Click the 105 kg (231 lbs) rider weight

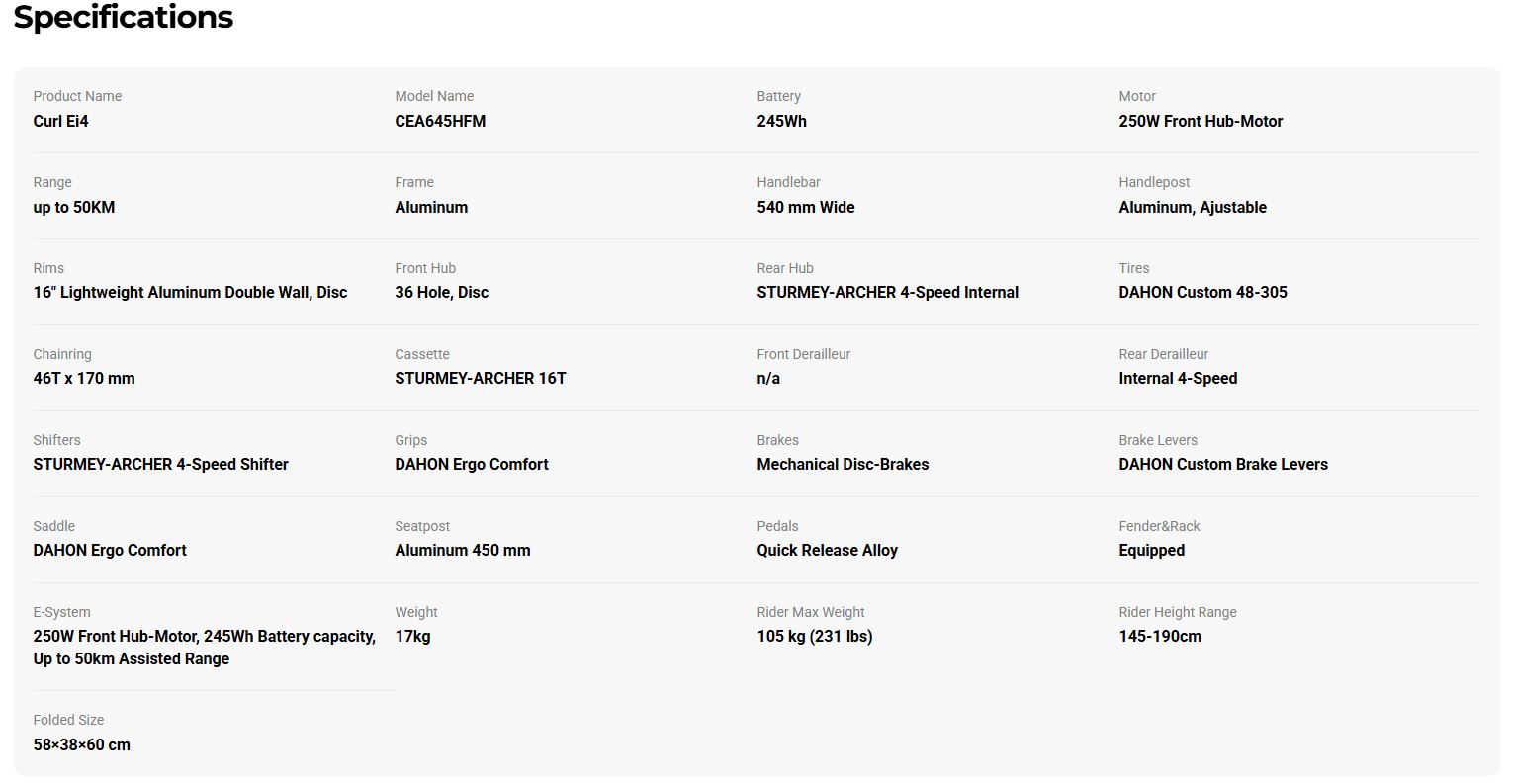click(x=815, y=636)
